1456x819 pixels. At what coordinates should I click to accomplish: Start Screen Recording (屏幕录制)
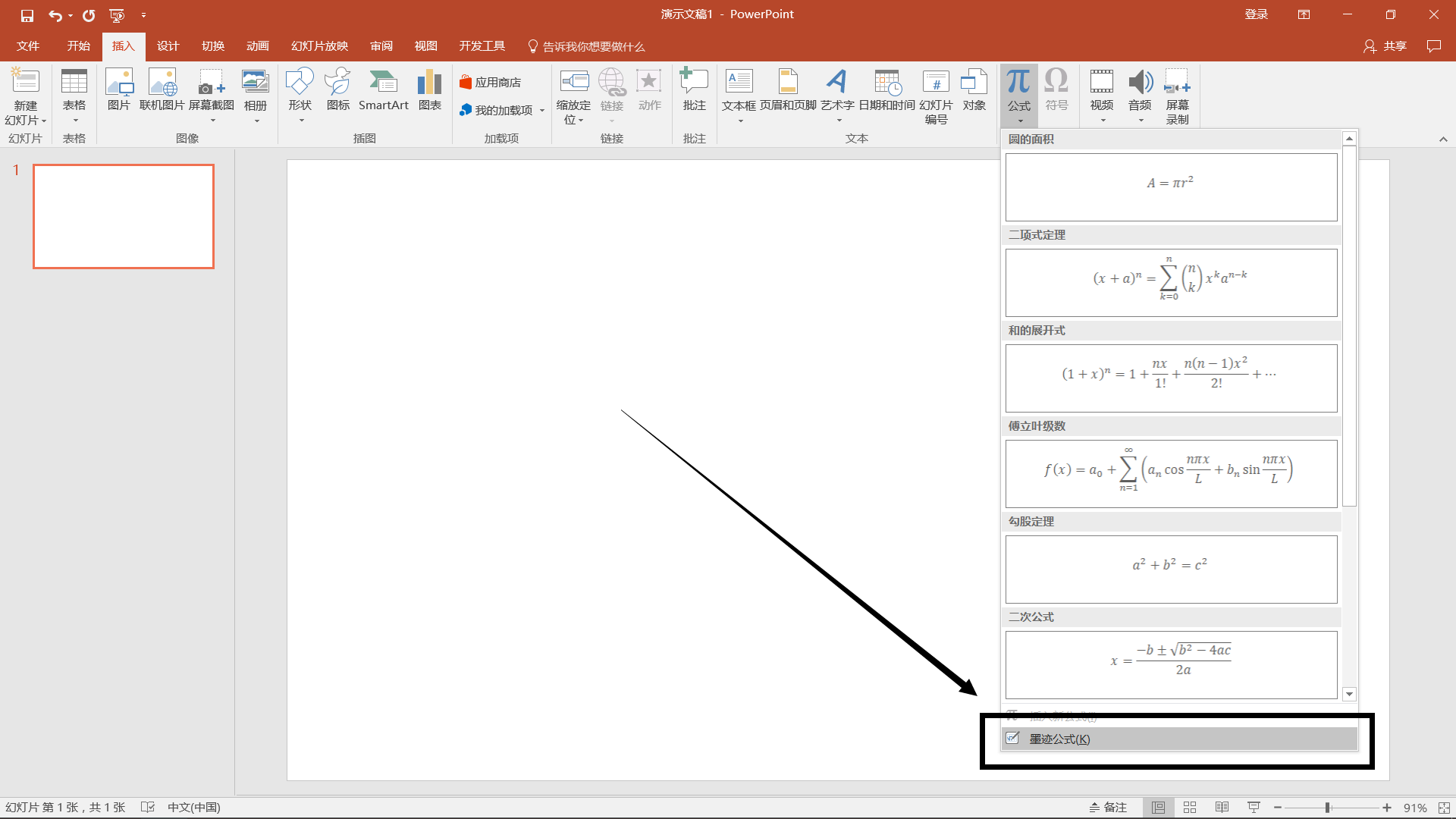pyautogui.click(x=1178, y=96)
